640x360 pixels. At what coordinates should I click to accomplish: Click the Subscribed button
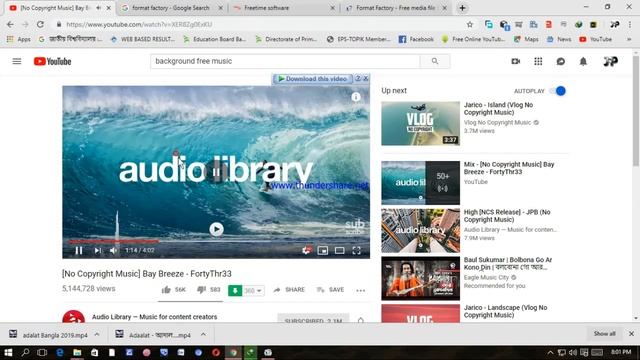313,319
